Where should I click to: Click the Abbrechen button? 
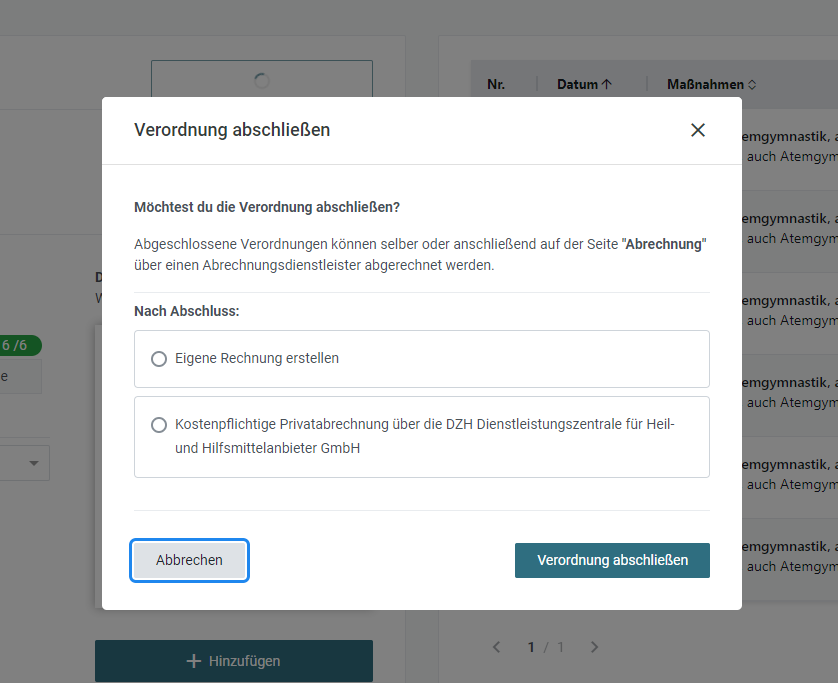(189, 560)
